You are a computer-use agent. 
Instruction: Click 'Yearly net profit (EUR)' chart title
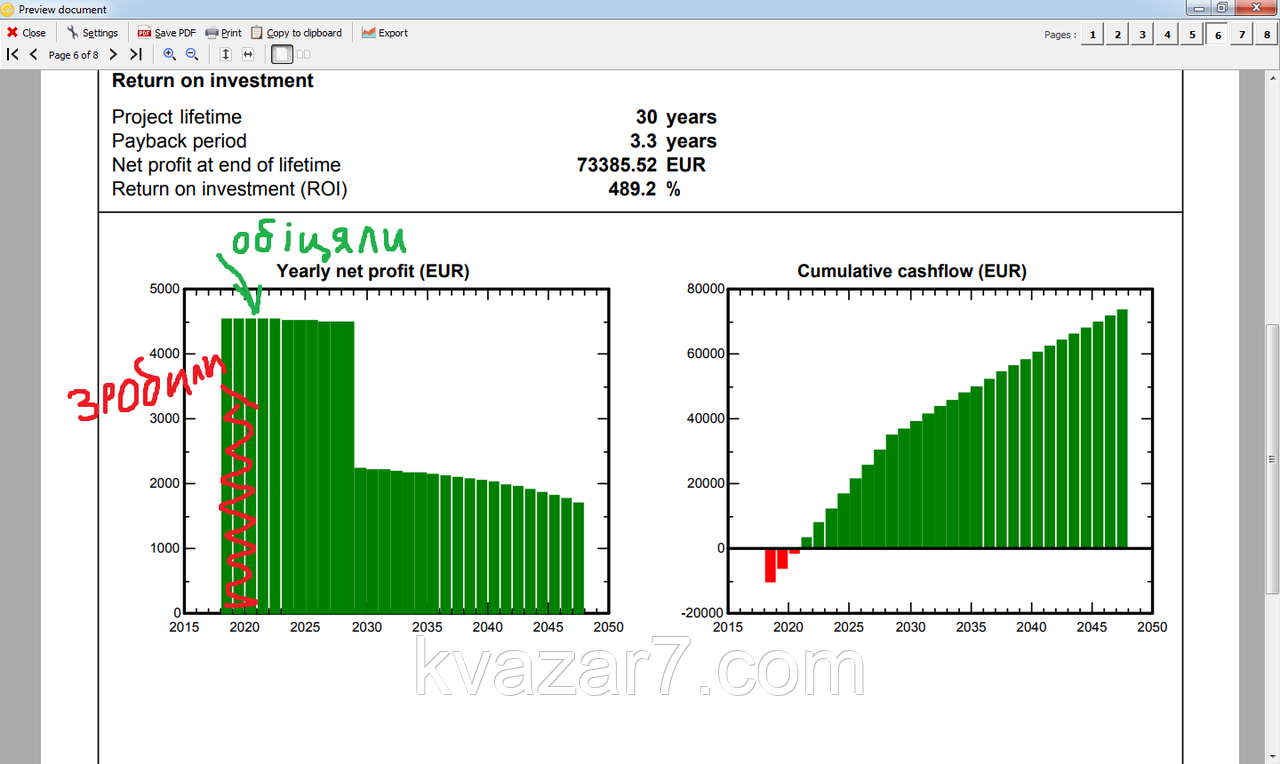coord(373,271)
